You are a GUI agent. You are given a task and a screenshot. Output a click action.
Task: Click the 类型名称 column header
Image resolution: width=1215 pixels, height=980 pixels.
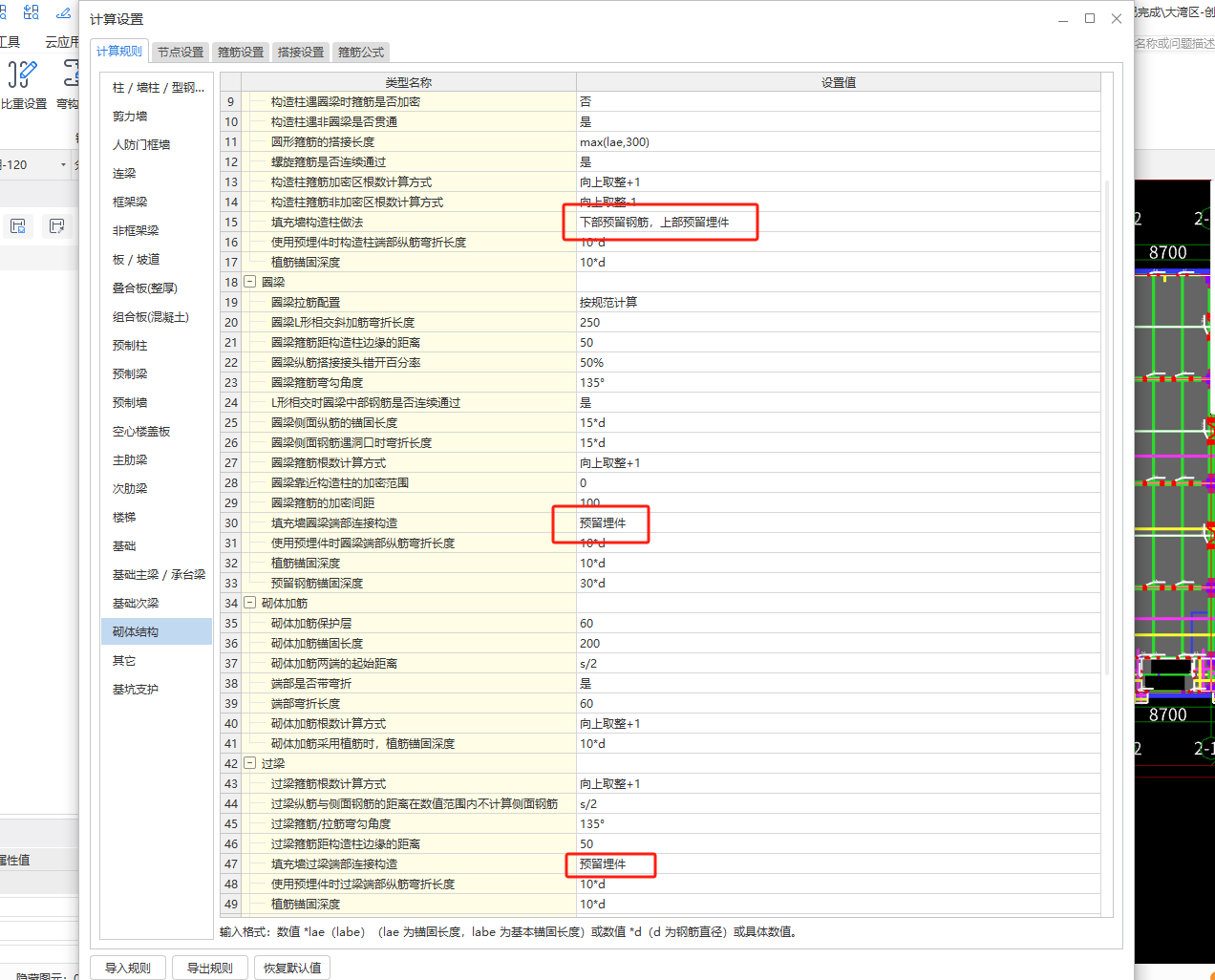pos(409,82)
